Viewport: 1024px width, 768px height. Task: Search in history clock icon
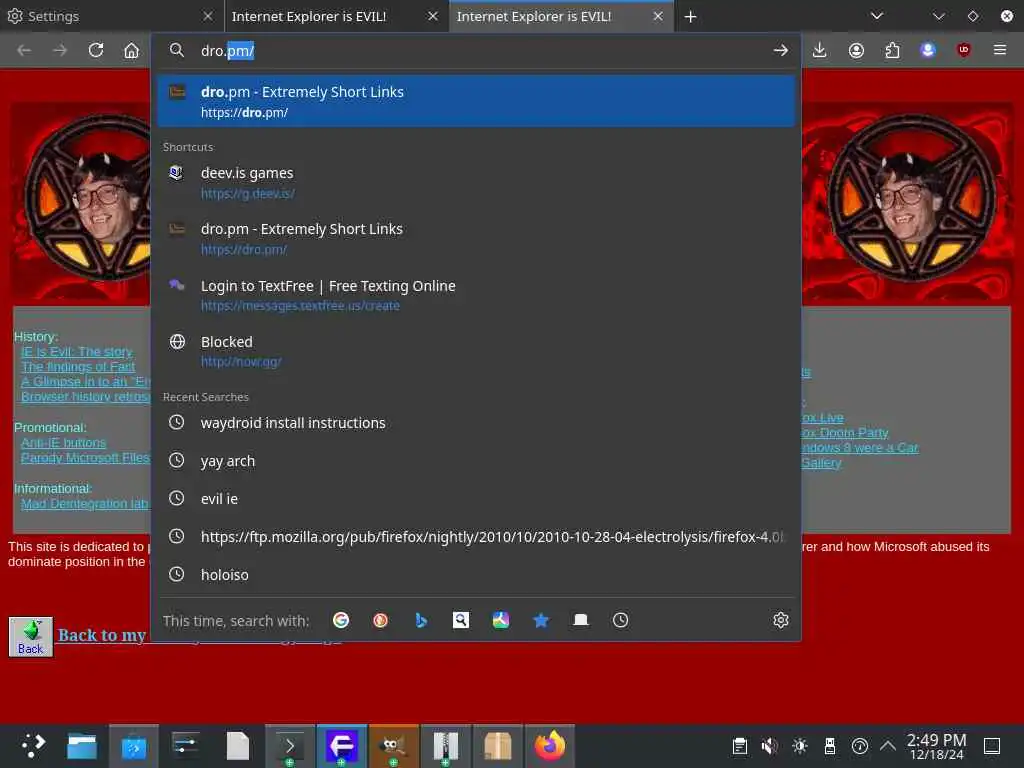tap(620, 620)
